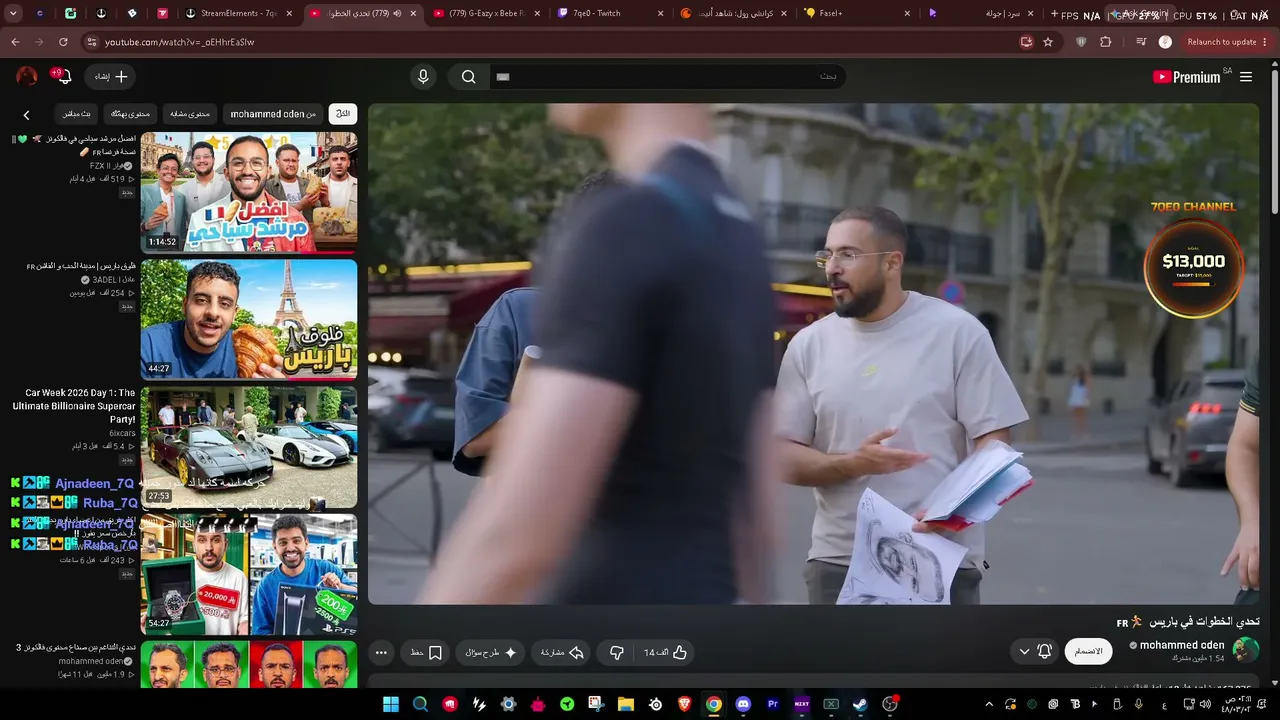Open Windows Start menu on taskbar
The width and height of the screenshot is (1280, 720).
(391, 704)
